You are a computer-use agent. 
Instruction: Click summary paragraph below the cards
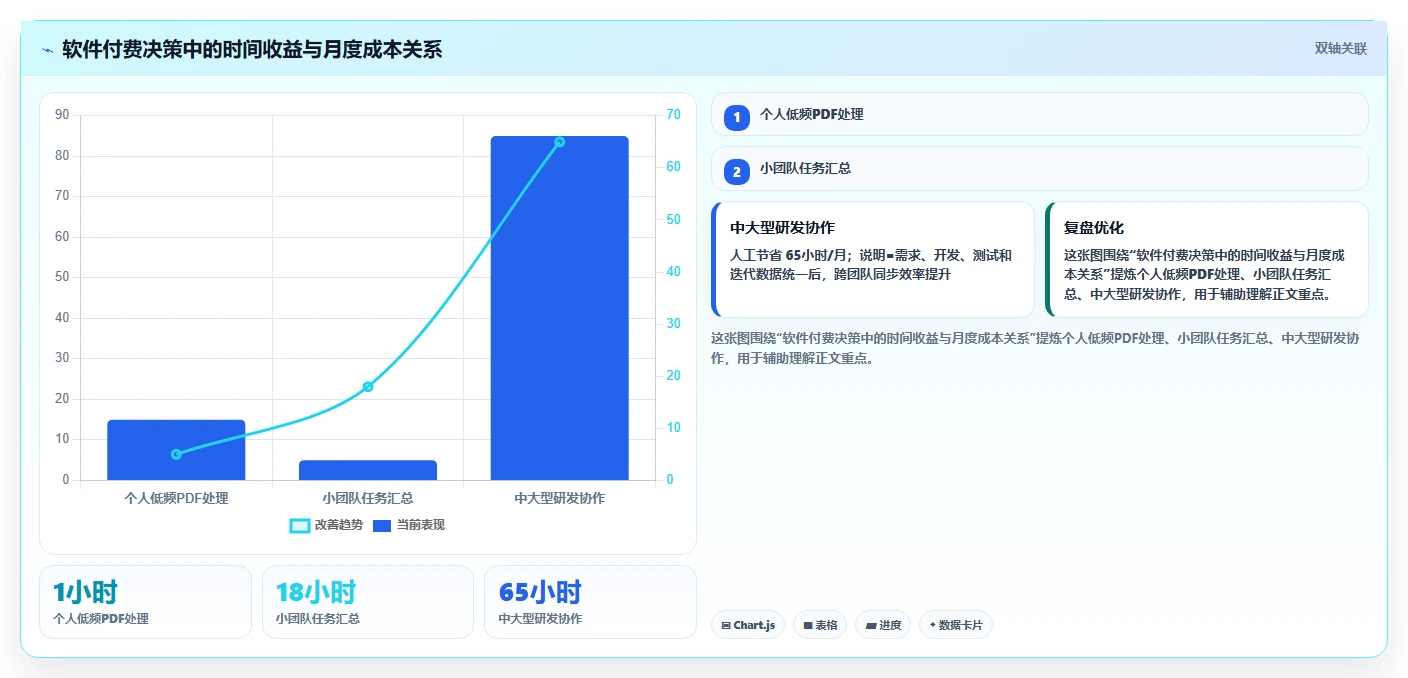pos(1035,348)
